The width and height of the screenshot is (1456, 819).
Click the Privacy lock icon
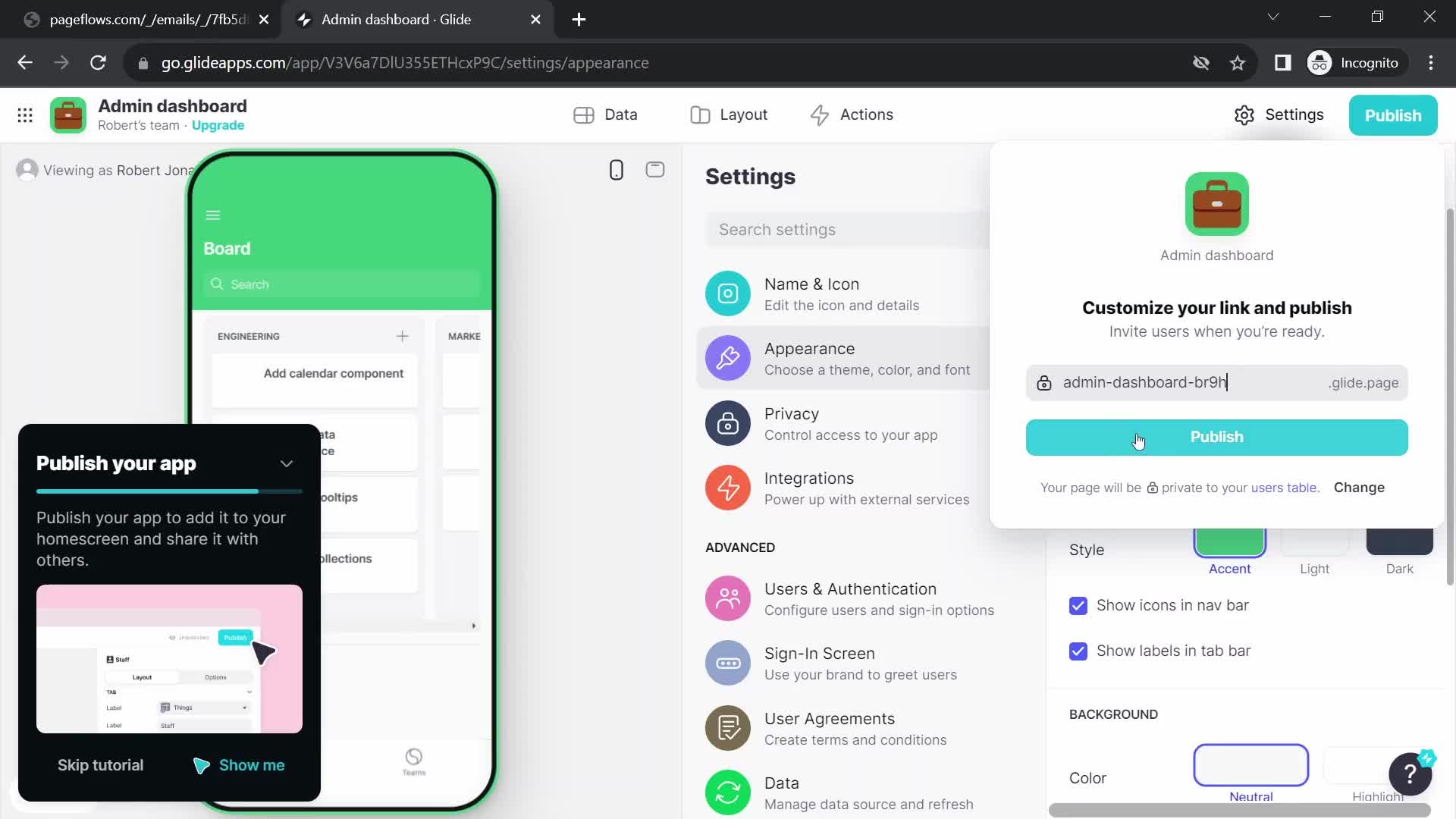tap(728, 423)
